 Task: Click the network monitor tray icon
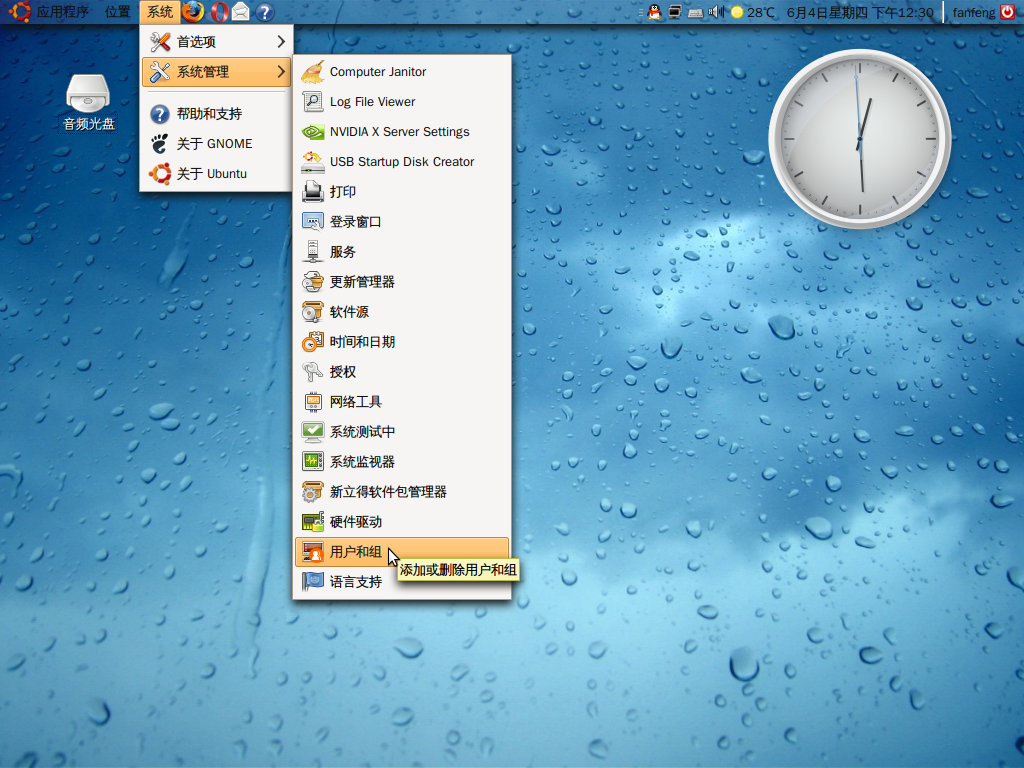click(675, 12)
